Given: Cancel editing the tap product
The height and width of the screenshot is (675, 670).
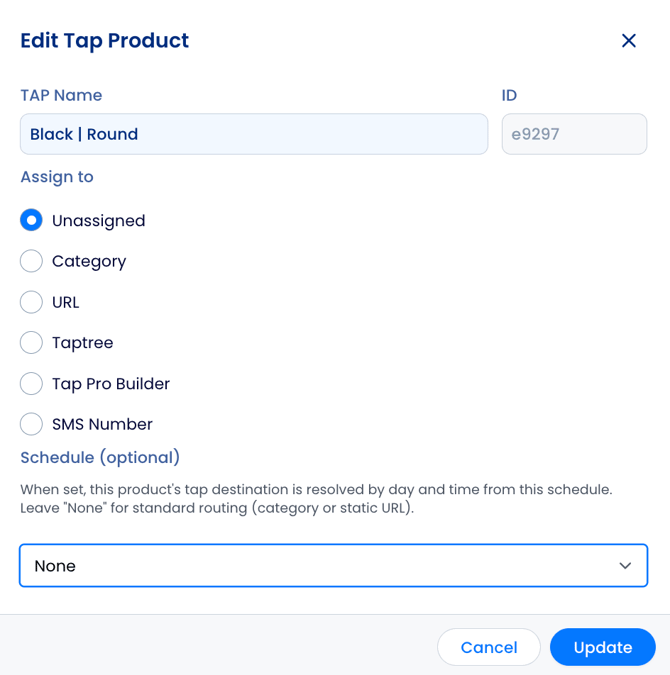Looking at the screenshot, I should (489, 647).
